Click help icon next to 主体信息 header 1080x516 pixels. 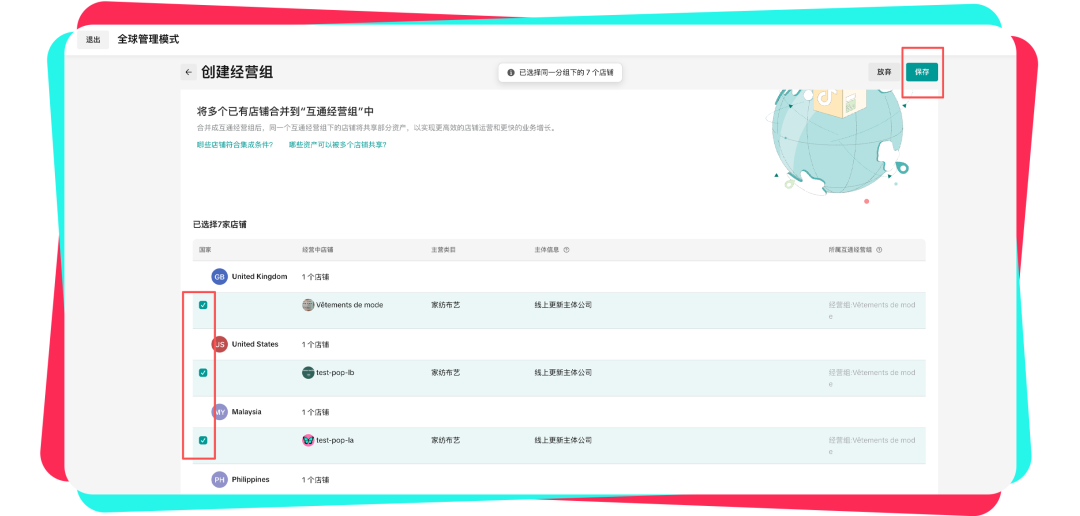tap(566, 250)
